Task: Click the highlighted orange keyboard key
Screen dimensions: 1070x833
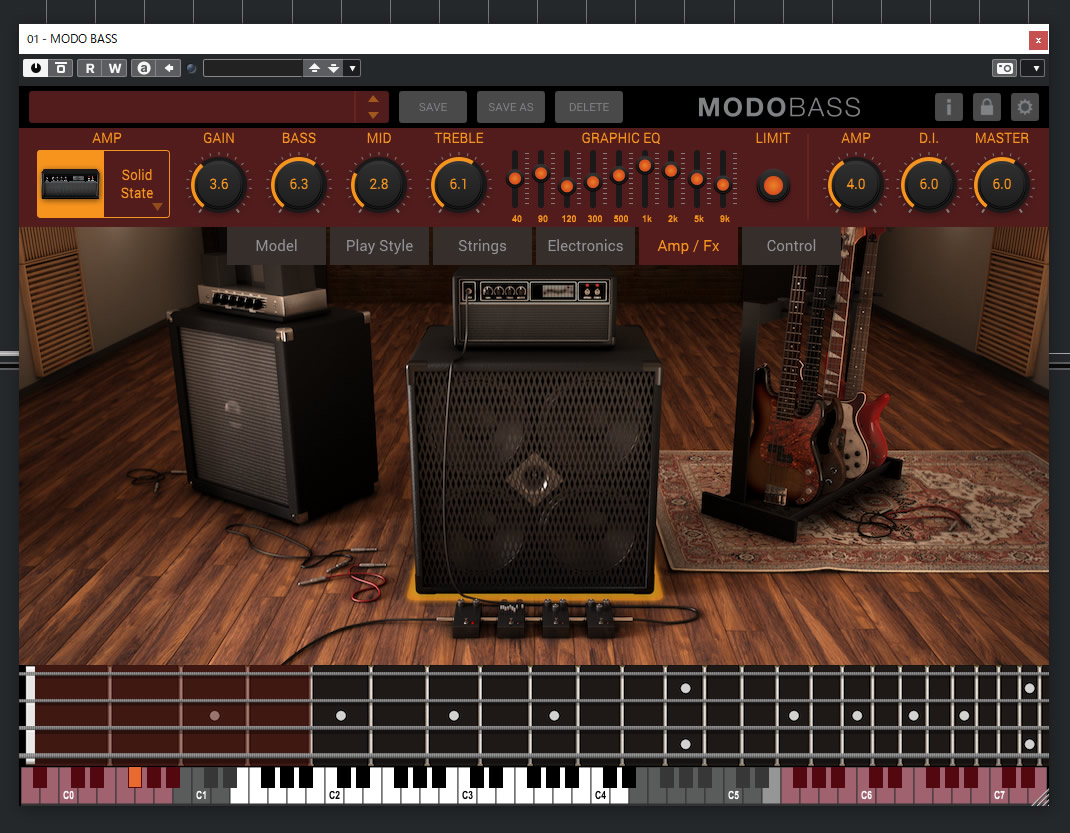Action: point(135,777)
